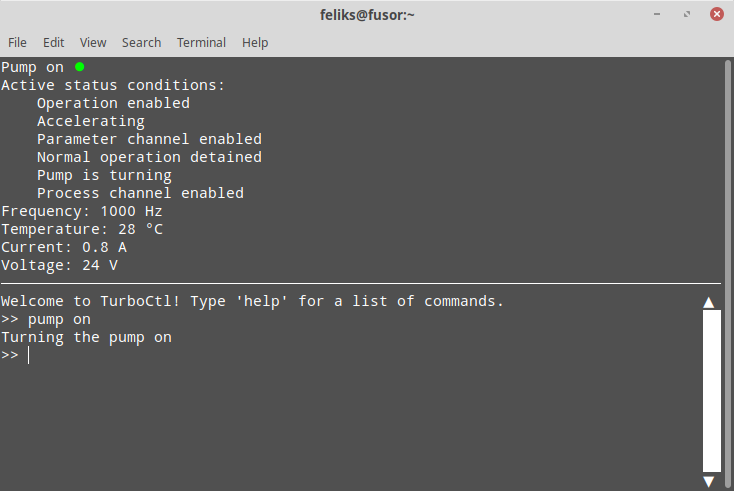This screenshot has width=734, height=491.
Task: Click the 'Frequency: 1000 Hz' readout
Action: pos(82,211)
